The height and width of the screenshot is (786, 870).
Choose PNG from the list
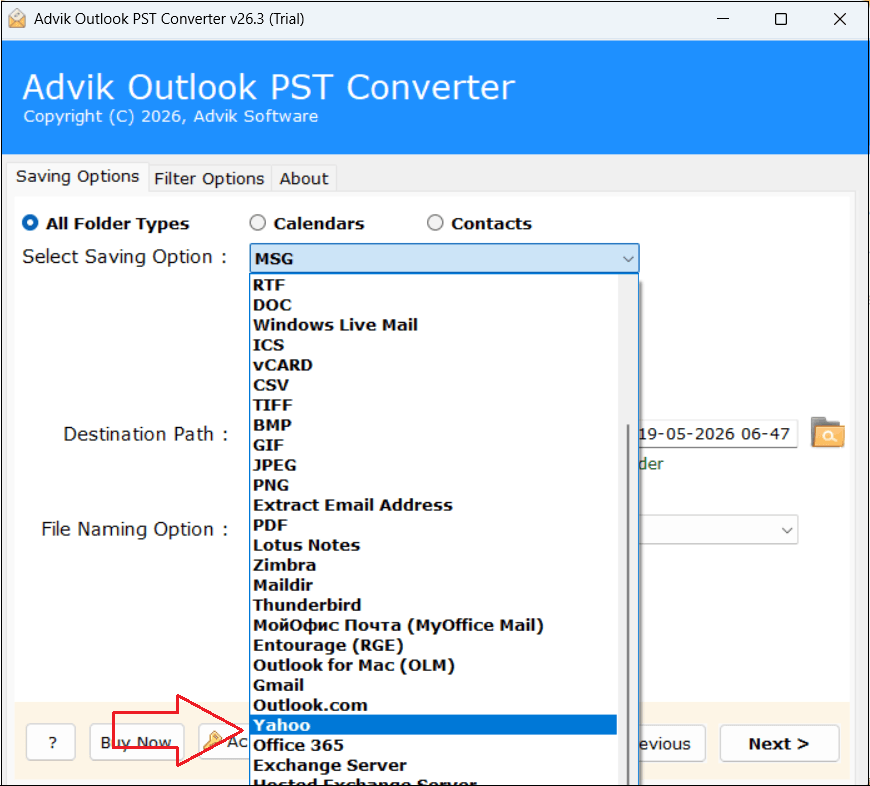434,485
